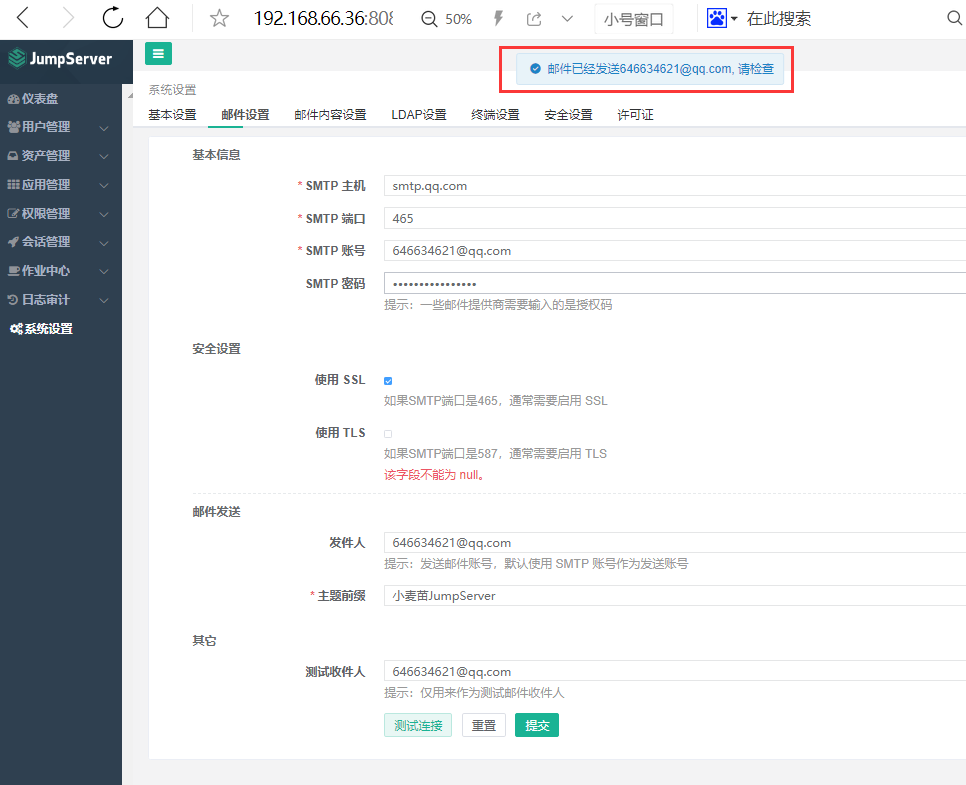Click the browser address bar URL

tap(323, 18)
